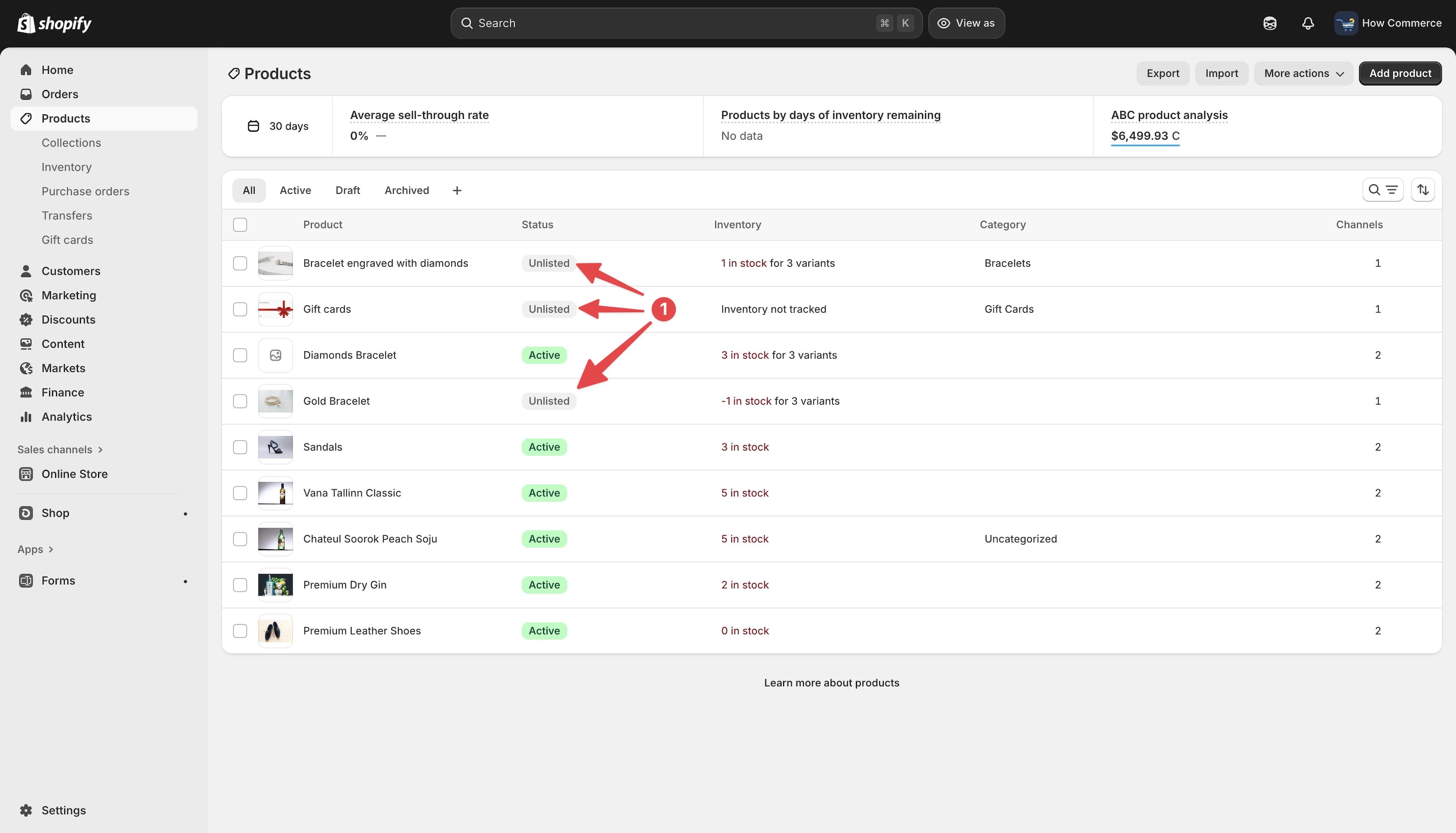Viewport: 1456px width, 833px height.
Task: Expand the Sales channels section
Action: [x=60, y=450]
